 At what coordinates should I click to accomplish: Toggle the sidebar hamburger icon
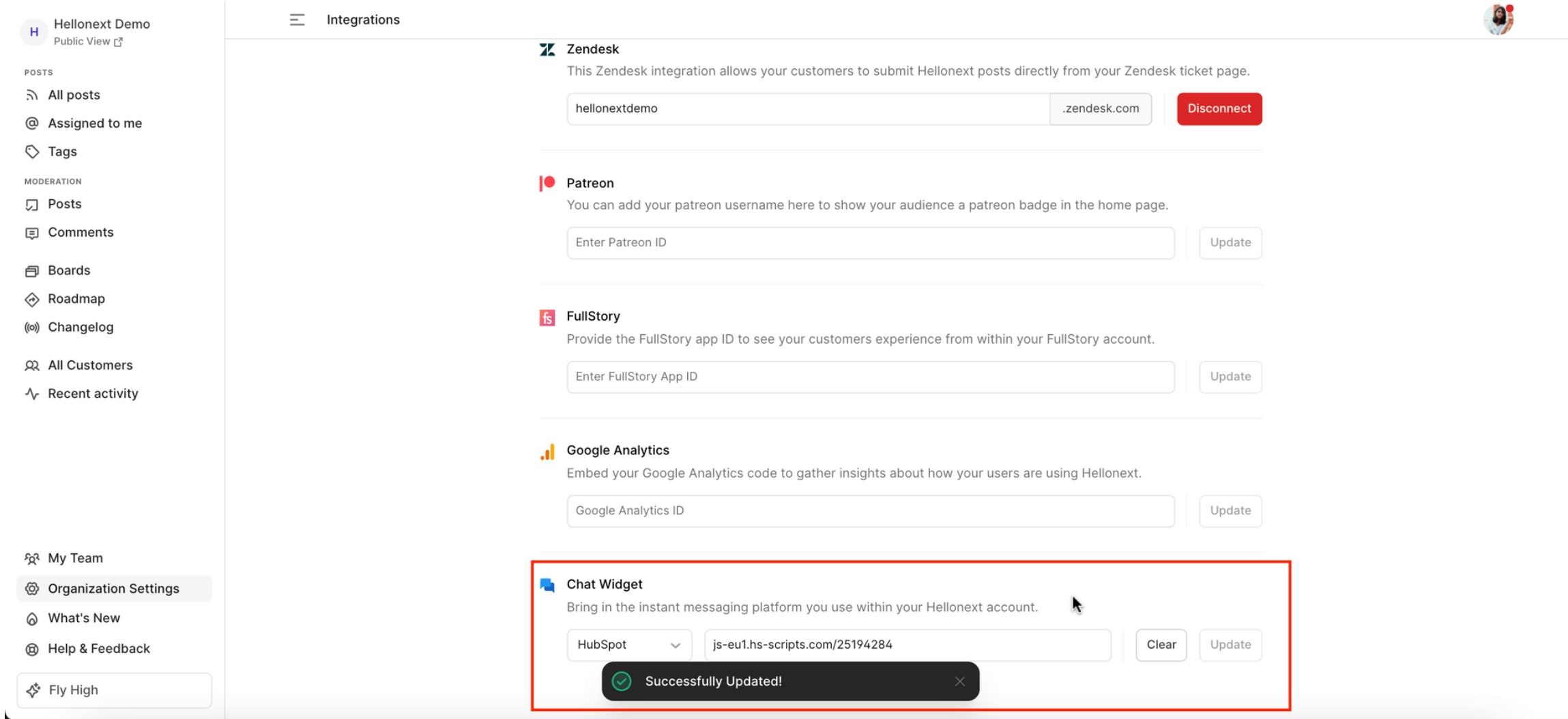click(297, 20)
